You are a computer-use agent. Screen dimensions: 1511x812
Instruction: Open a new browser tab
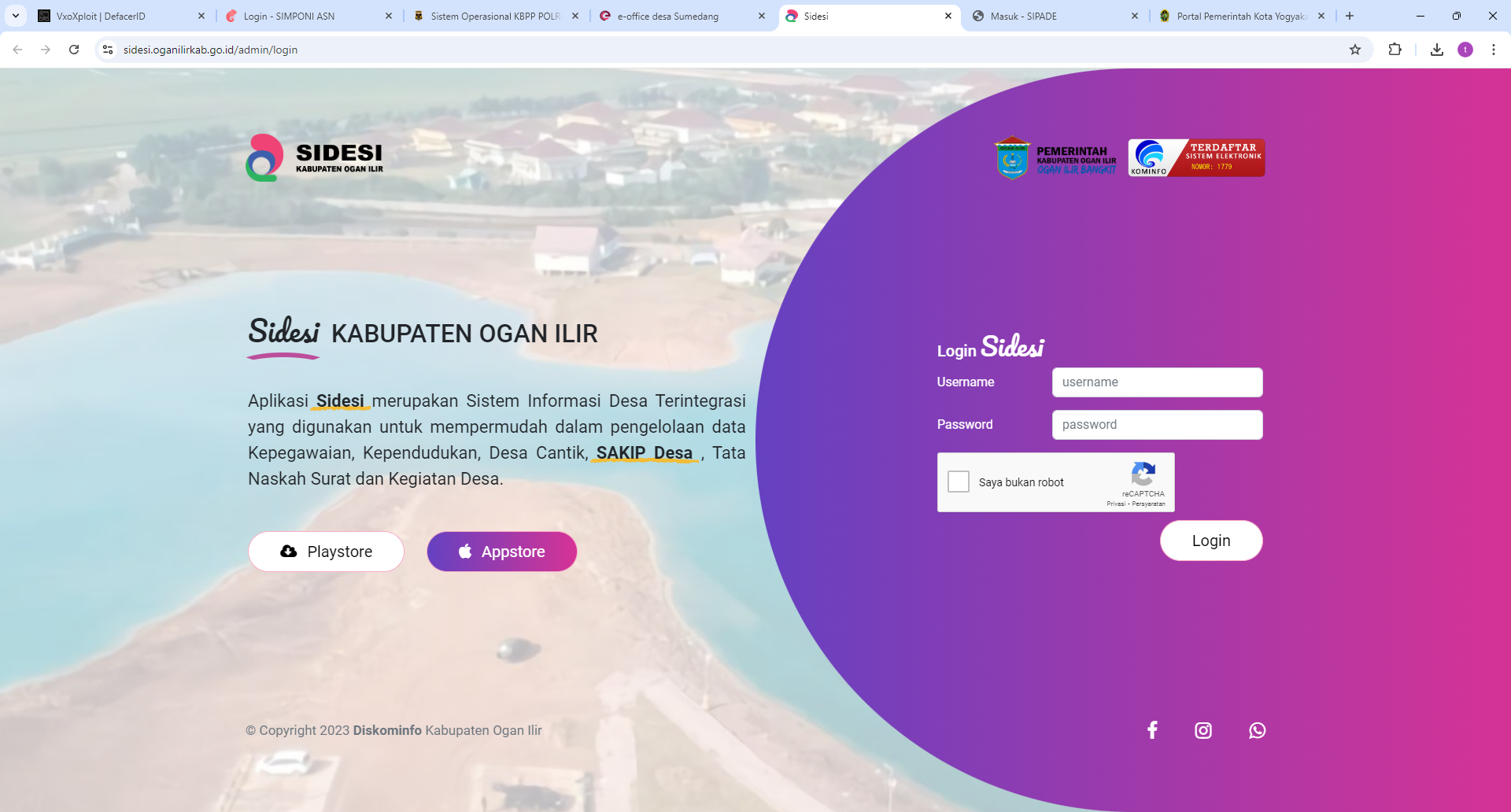[1350, 16]
